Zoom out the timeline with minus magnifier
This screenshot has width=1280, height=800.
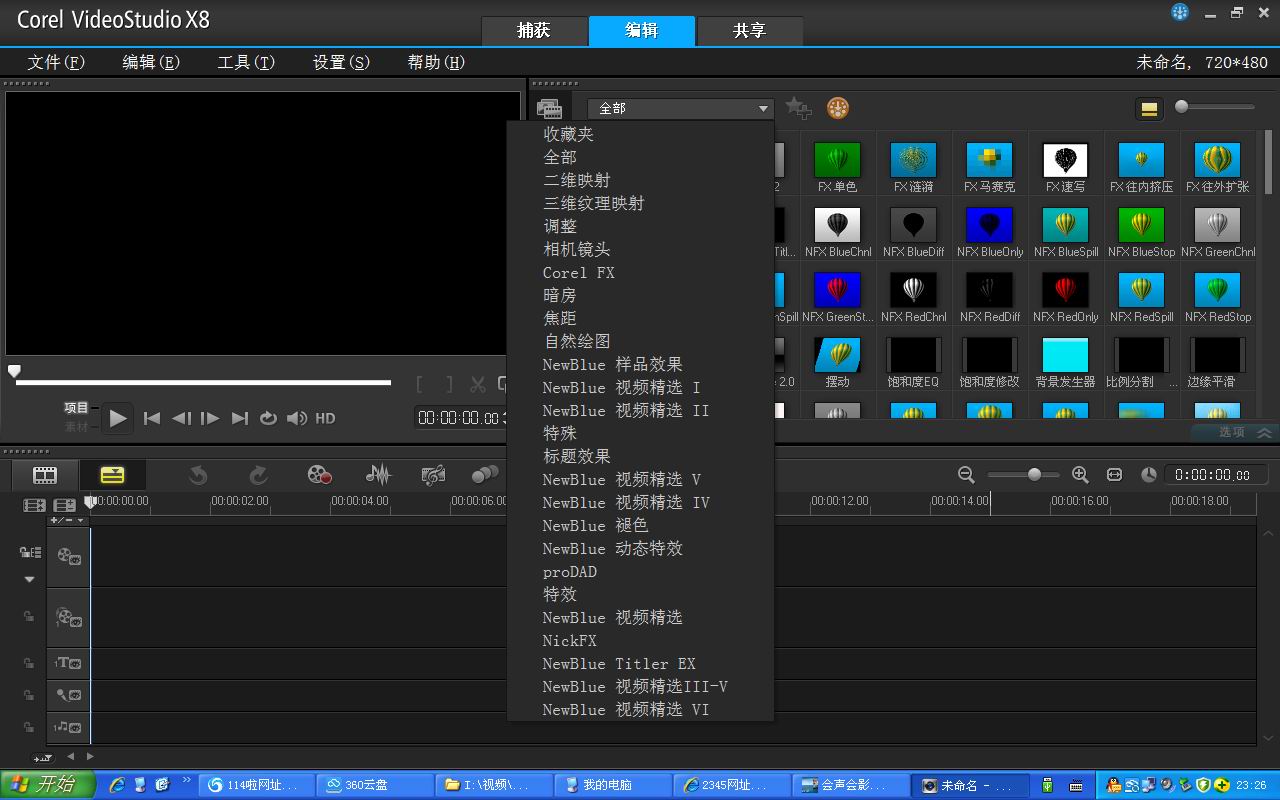966,475
